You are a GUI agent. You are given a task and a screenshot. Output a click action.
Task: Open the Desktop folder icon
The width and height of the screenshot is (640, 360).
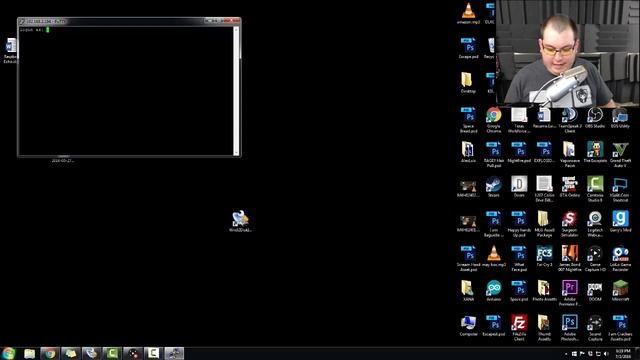point(468,83)
